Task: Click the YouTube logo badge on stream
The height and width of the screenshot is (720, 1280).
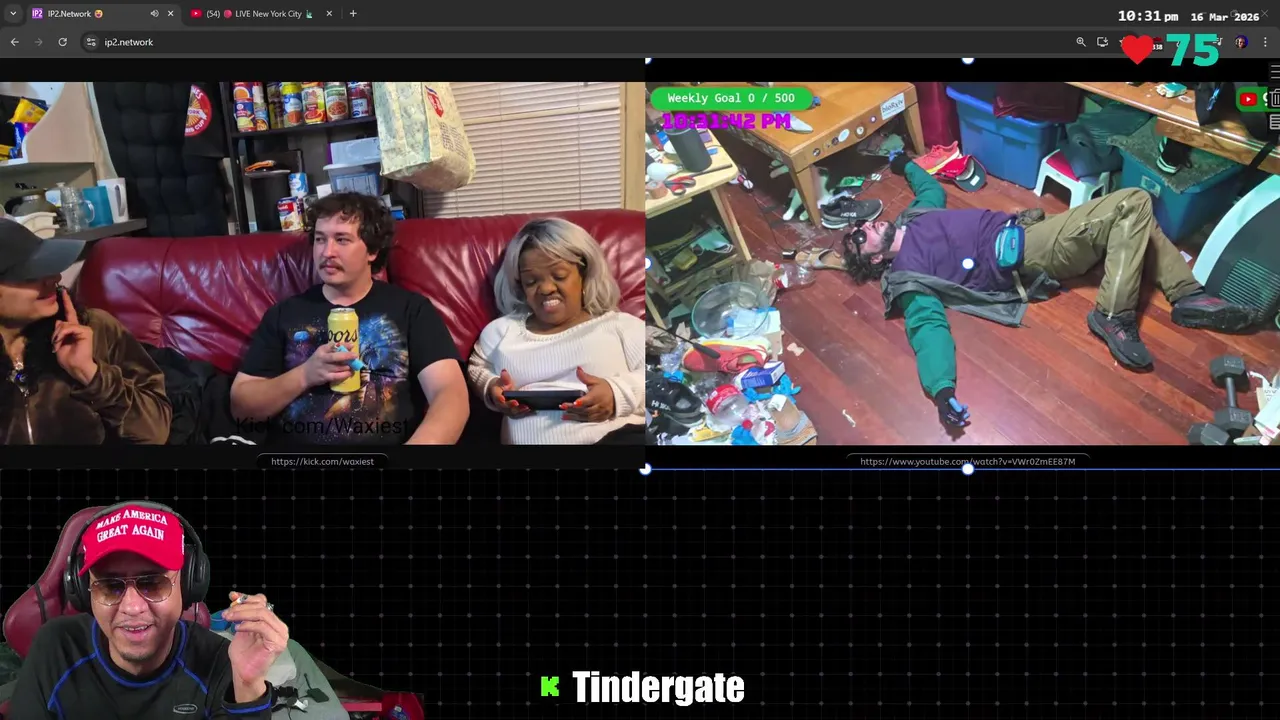Action: point(1249,99)
